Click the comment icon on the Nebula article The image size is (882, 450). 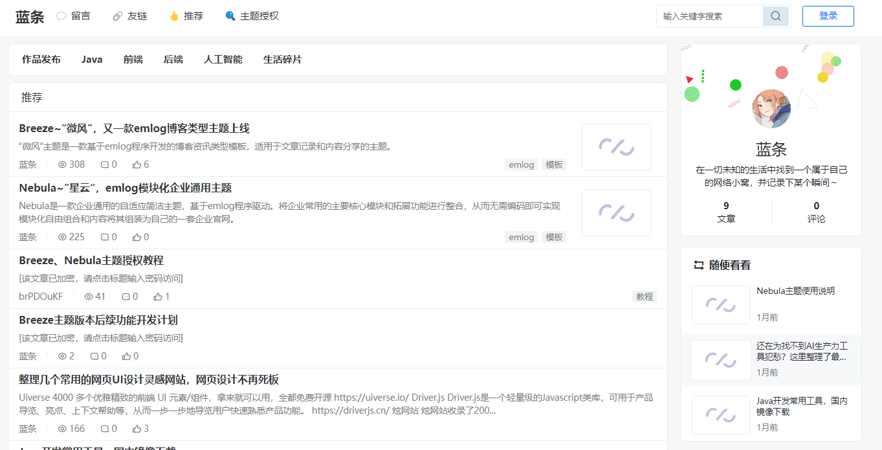105,237
